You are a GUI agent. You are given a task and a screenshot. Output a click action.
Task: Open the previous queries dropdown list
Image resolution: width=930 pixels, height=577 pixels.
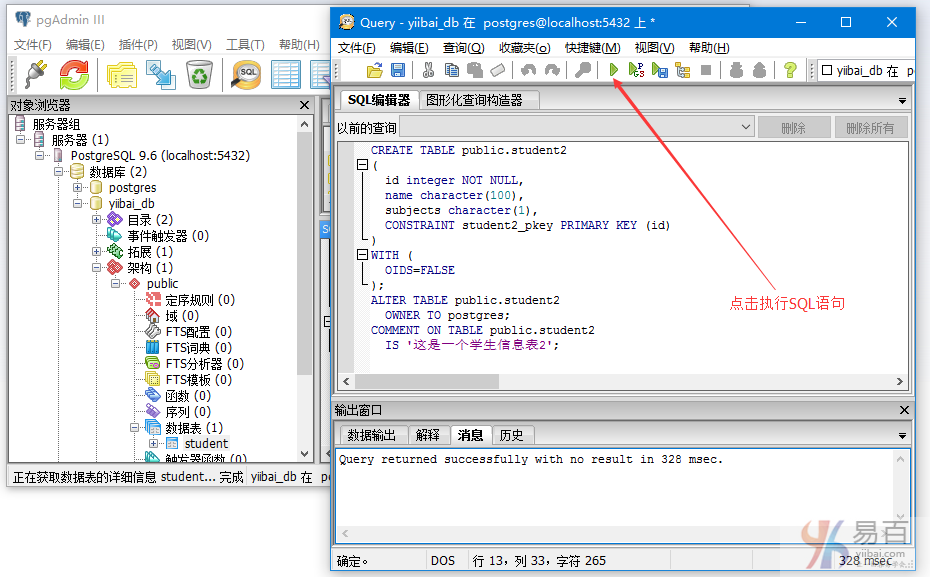click(744, 126)
